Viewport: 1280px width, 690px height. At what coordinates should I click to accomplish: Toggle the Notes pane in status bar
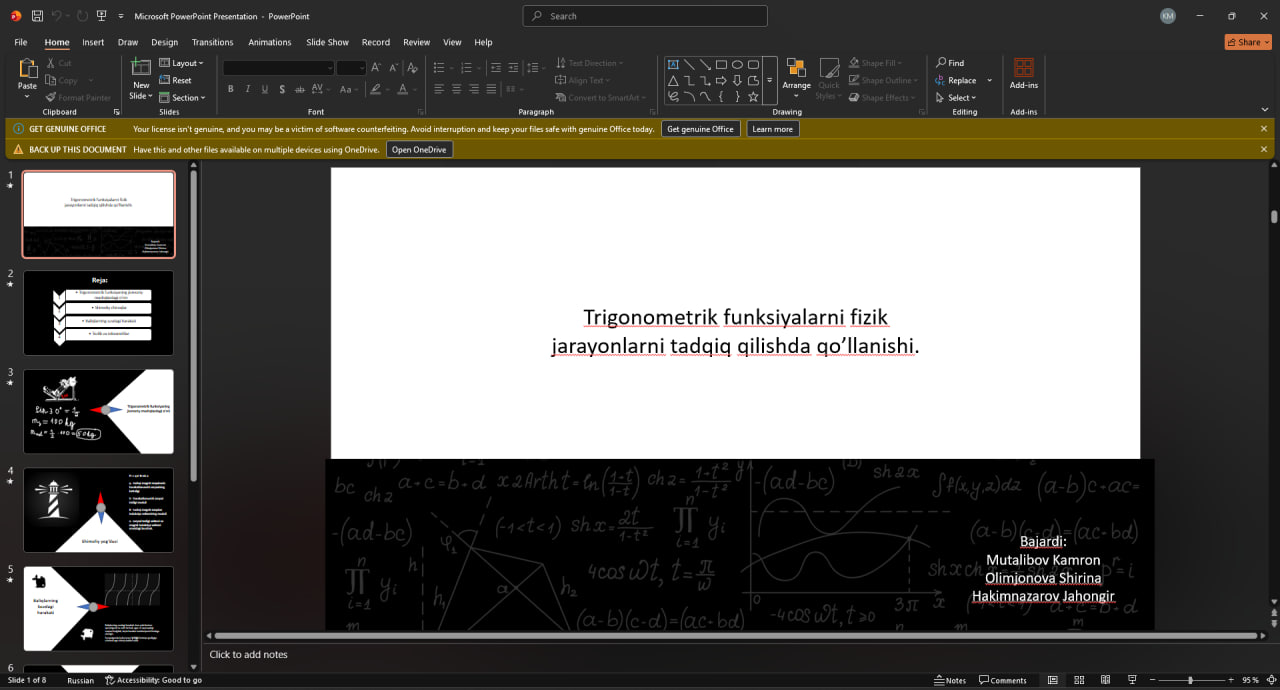(950, 680)
